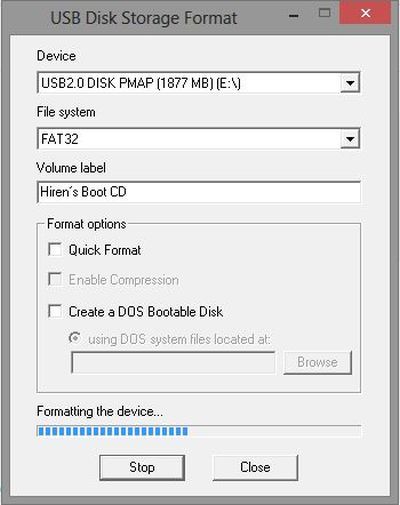The image size is (400, 505).
Task: Click the Close button at bottom
Action: 255,467
